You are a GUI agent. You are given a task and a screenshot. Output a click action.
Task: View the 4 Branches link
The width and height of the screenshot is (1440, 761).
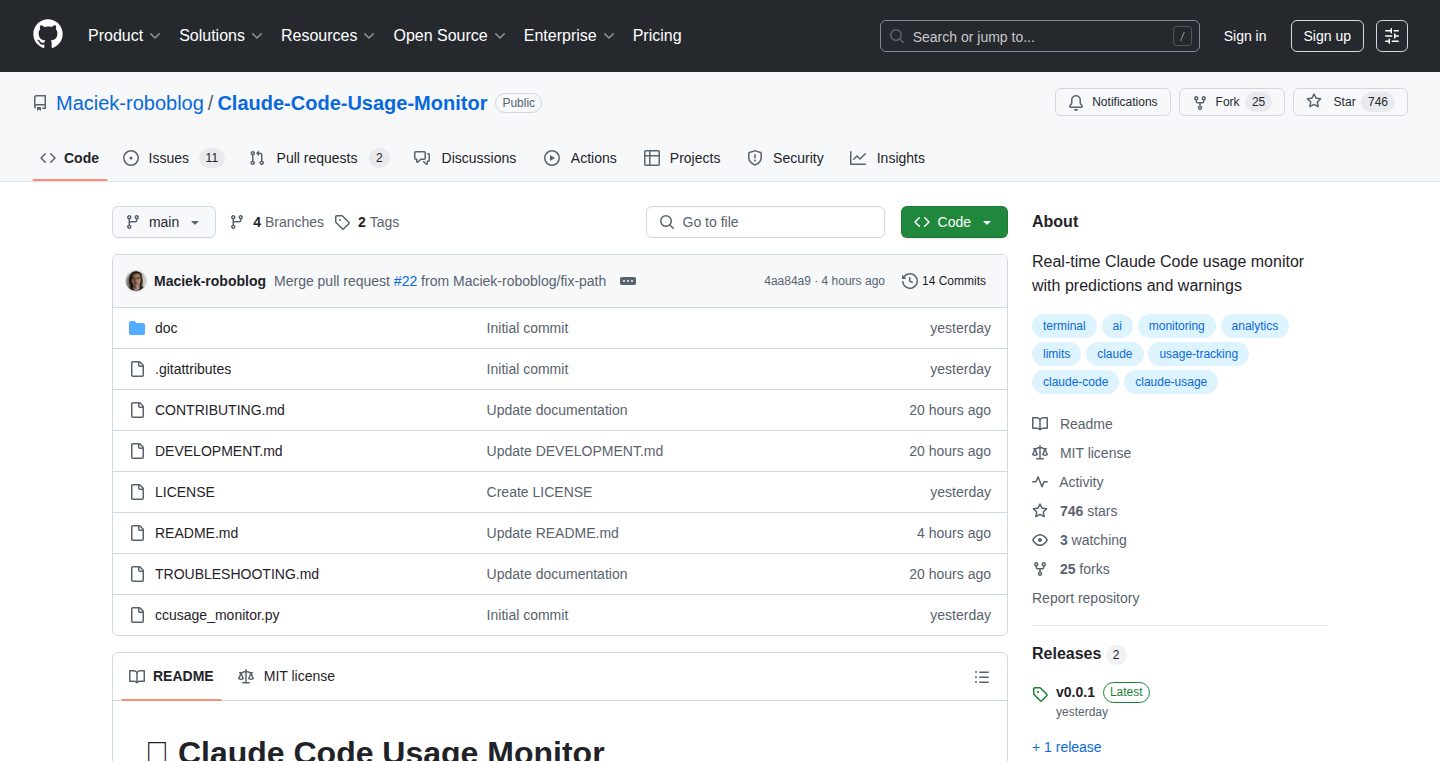click(x=277, y=222)
